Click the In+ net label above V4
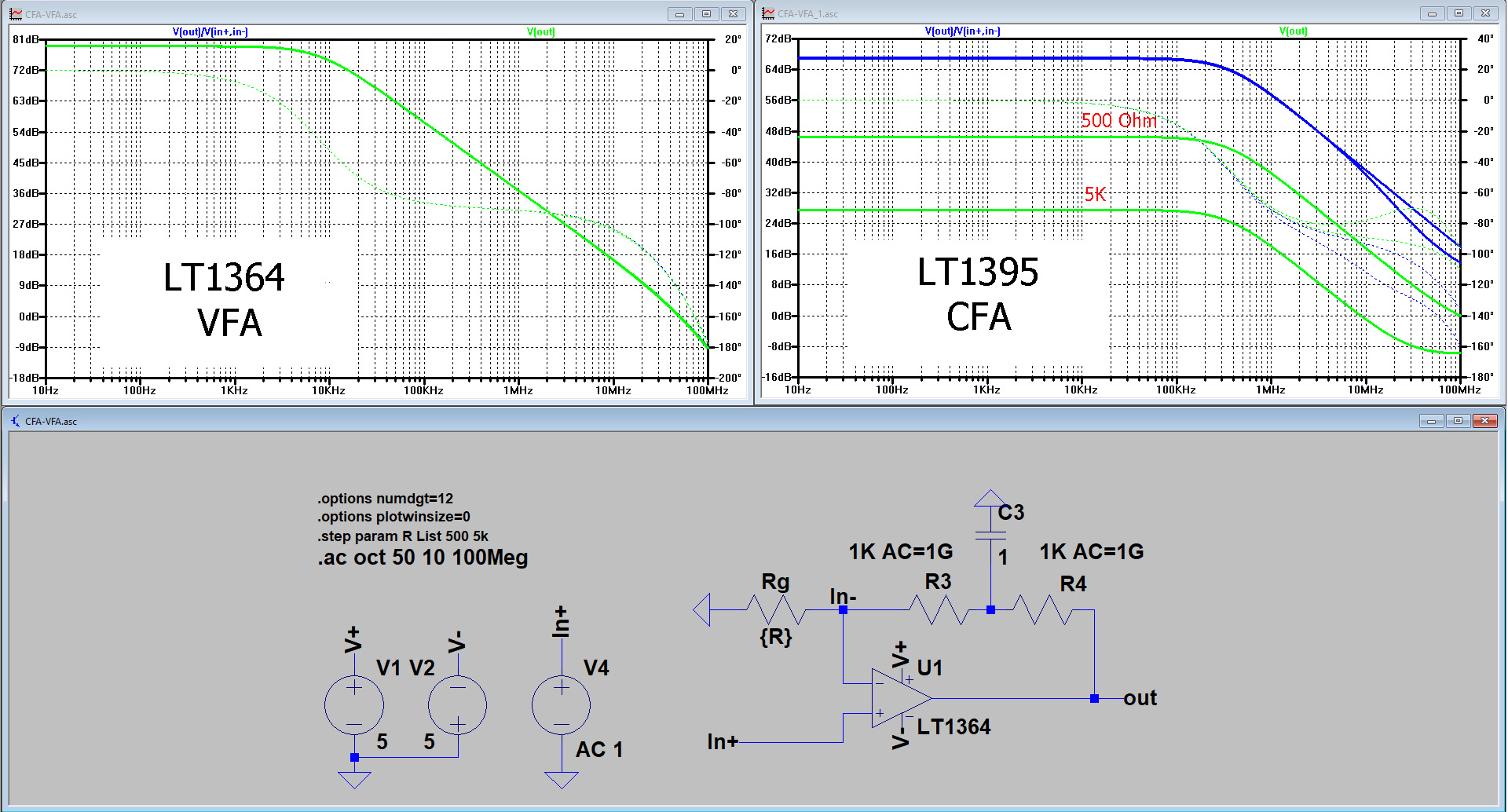This screenshot has height=812, width=1508. [x=560, y=621]
